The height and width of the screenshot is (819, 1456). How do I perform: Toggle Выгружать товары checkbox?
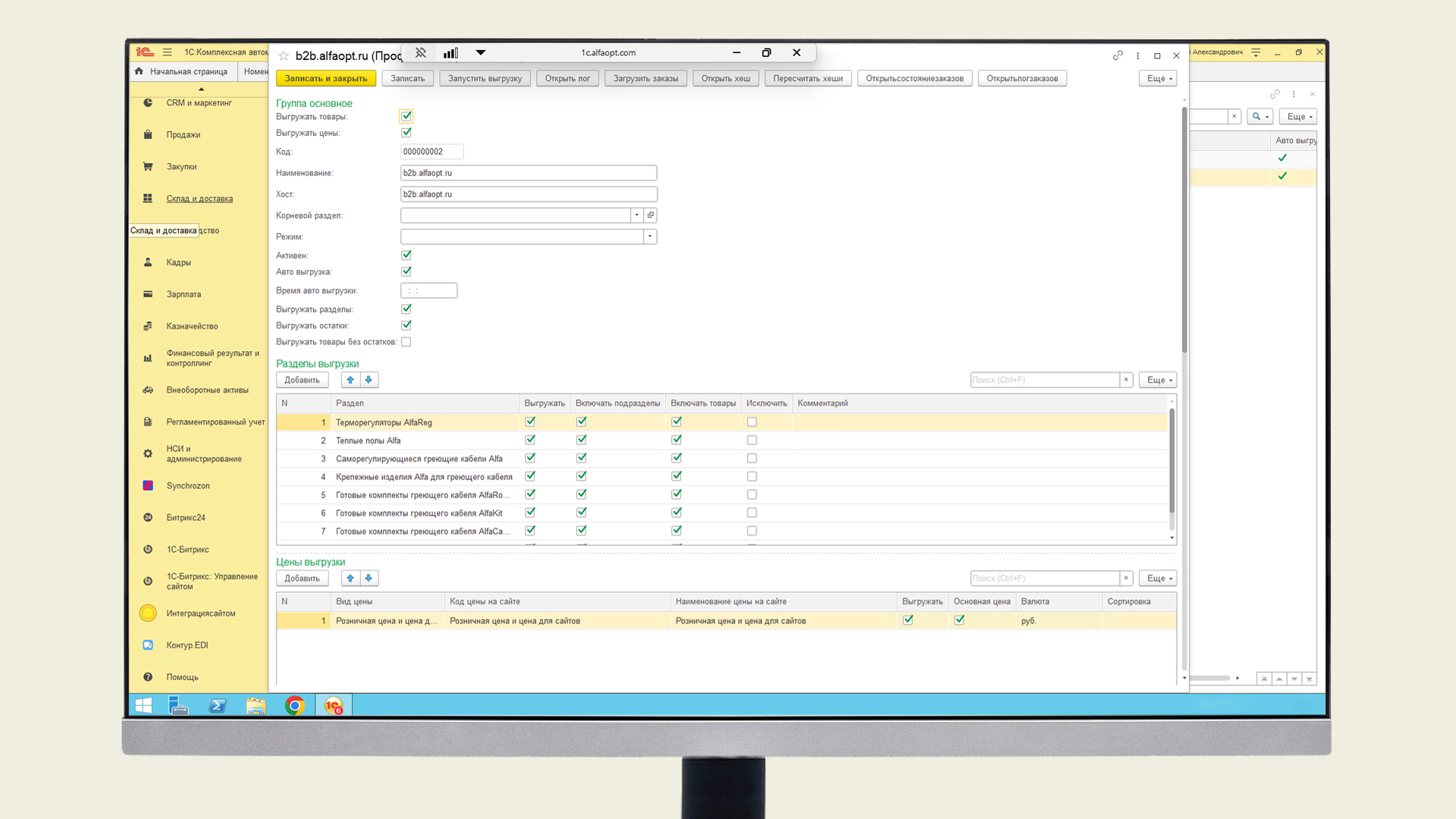[x=406, y=116]
